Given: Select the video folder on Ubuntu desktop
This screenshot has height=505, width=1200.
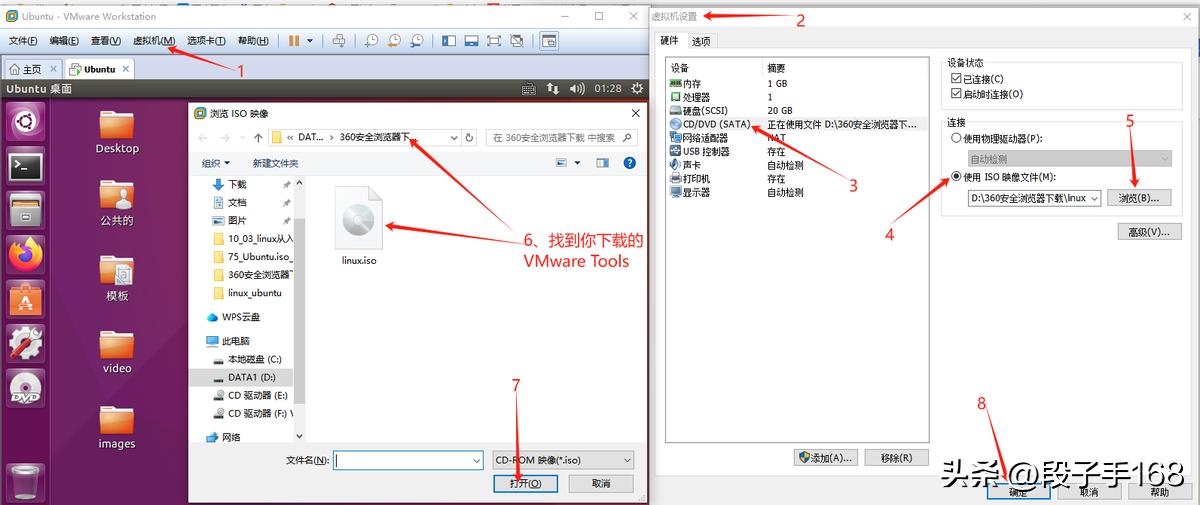Looking at the screenshot, I should [117, 352].
